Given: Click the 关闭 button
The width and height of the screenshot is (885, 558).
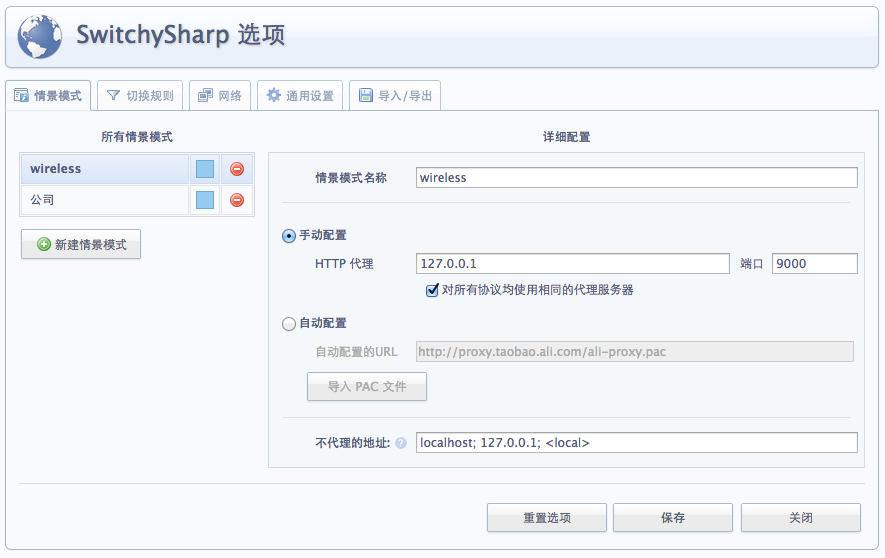Looking at the screenshot, I should 801,517.
